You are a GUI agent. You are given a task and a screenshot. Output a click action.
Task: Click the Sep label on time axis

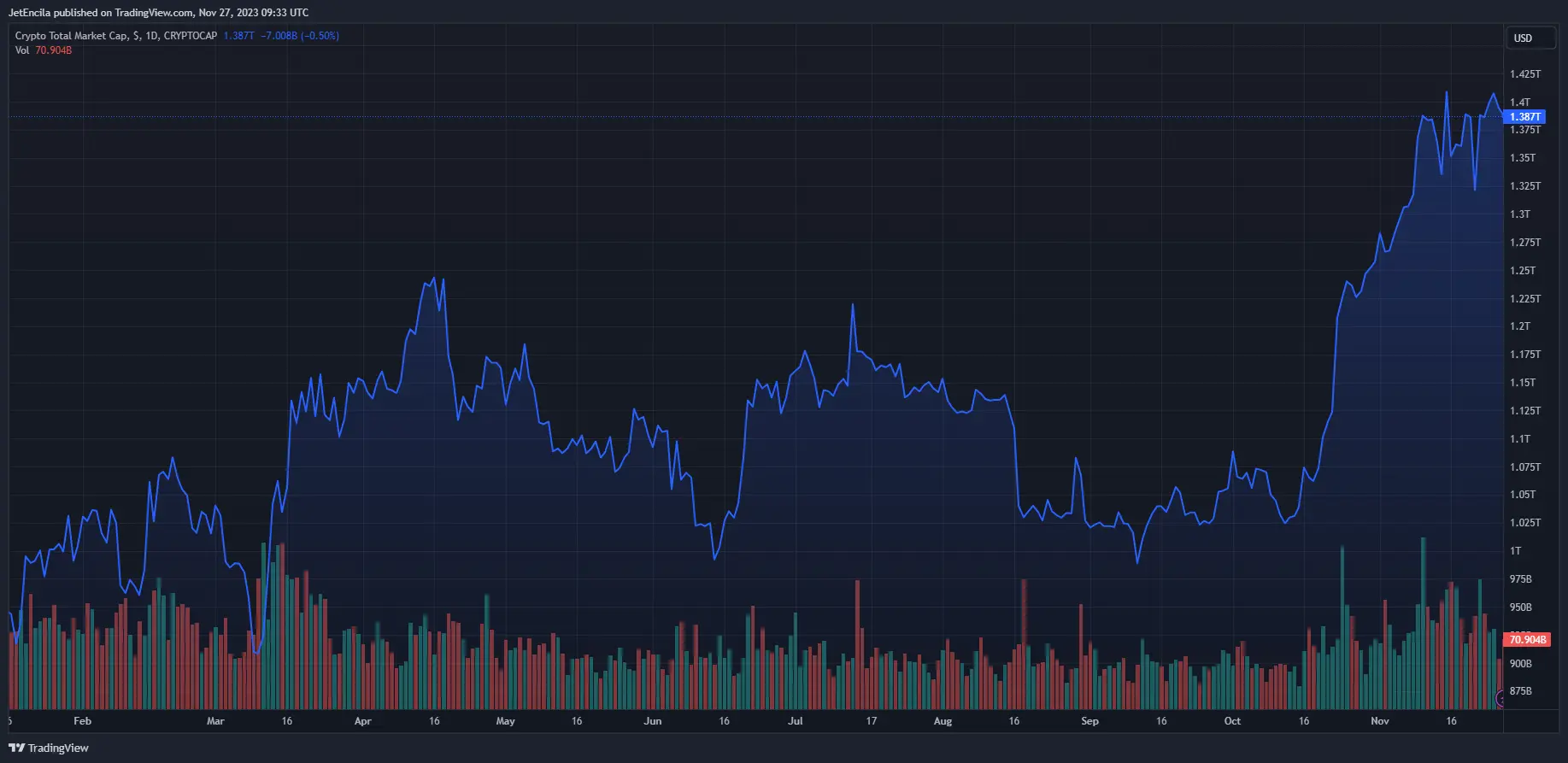pyautogui.click(x=1089, y=721)
